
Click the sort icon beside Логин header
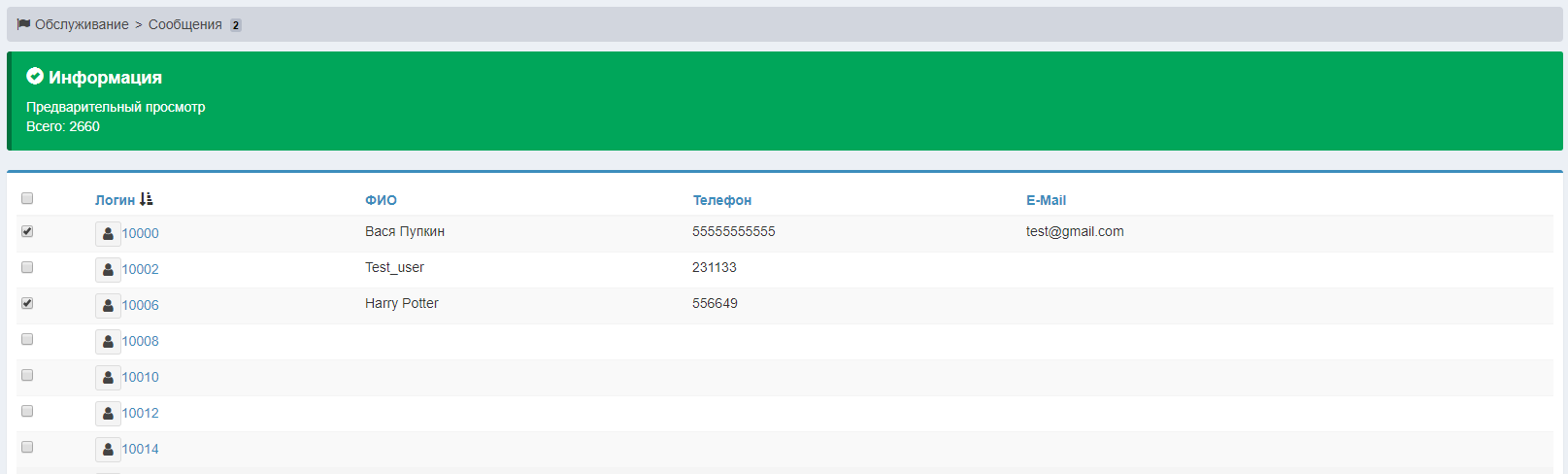[147, 199]
